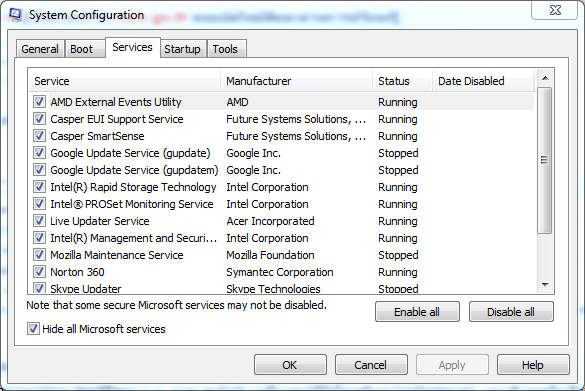The height and width of the screenshot is (391, 585).
Task: Click the greyed-out Apply button
Action: coord(452,365)
